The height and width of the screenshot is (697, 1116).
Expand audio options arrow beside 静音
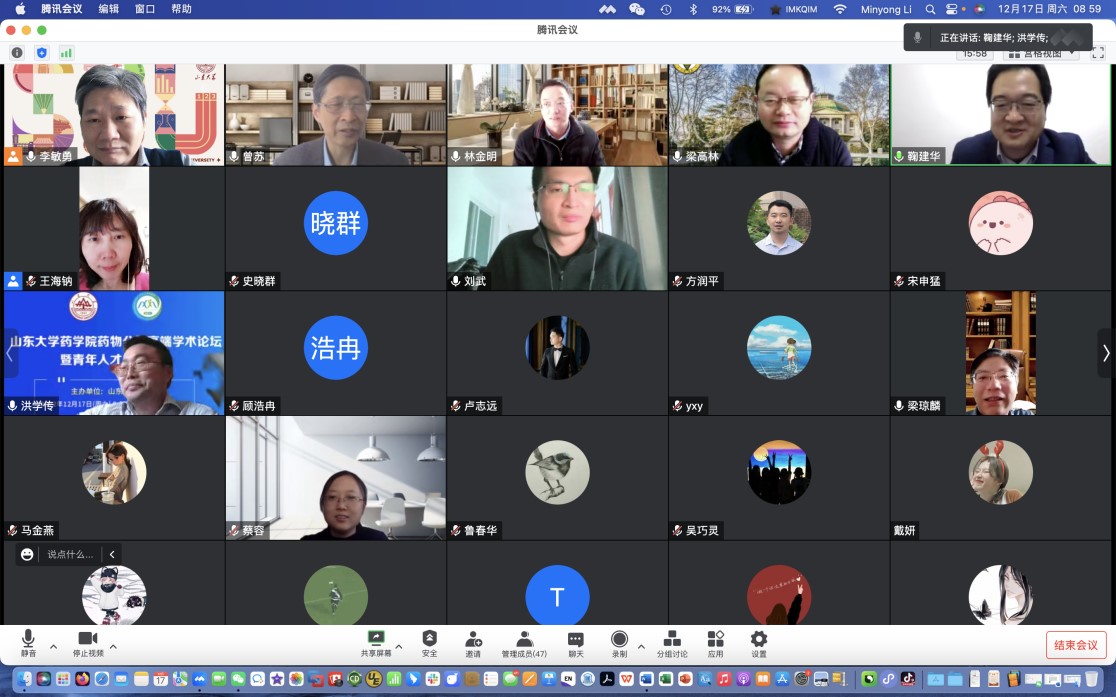[x=54, y=647]
